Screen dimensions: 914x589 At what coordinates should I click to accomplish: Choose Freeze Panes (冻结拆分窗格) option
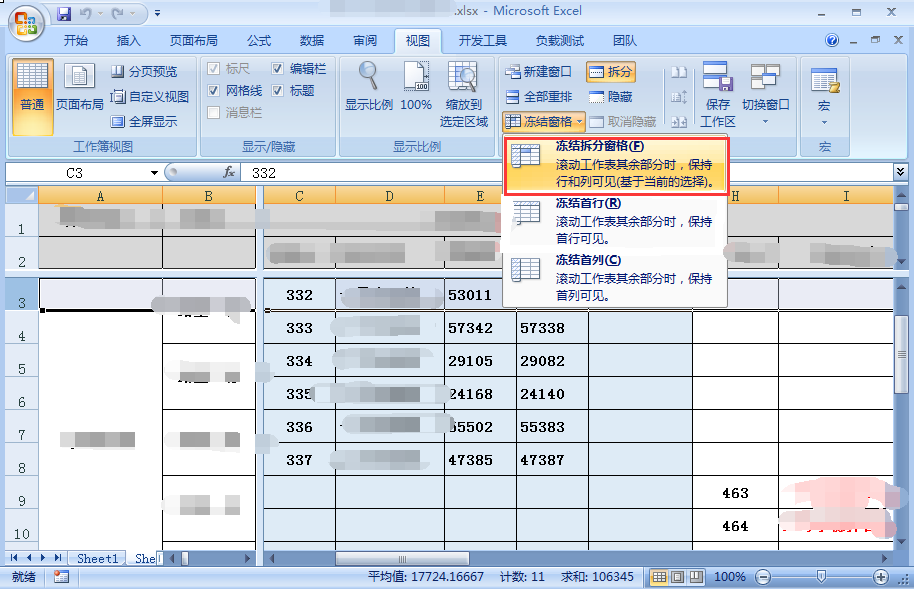click(616, 164)
